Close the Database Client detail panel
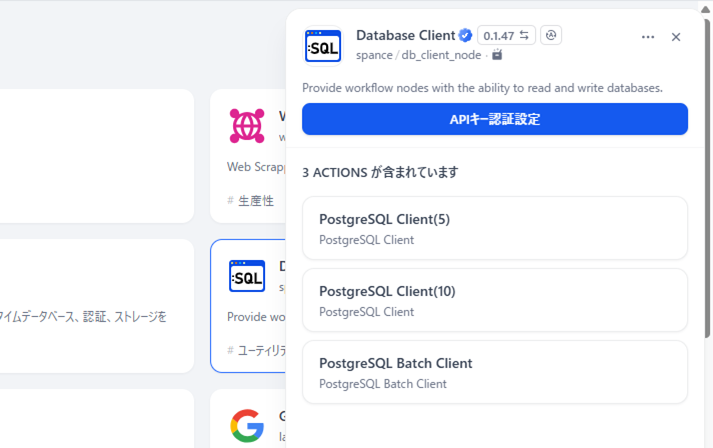 [x=676, y=37]
